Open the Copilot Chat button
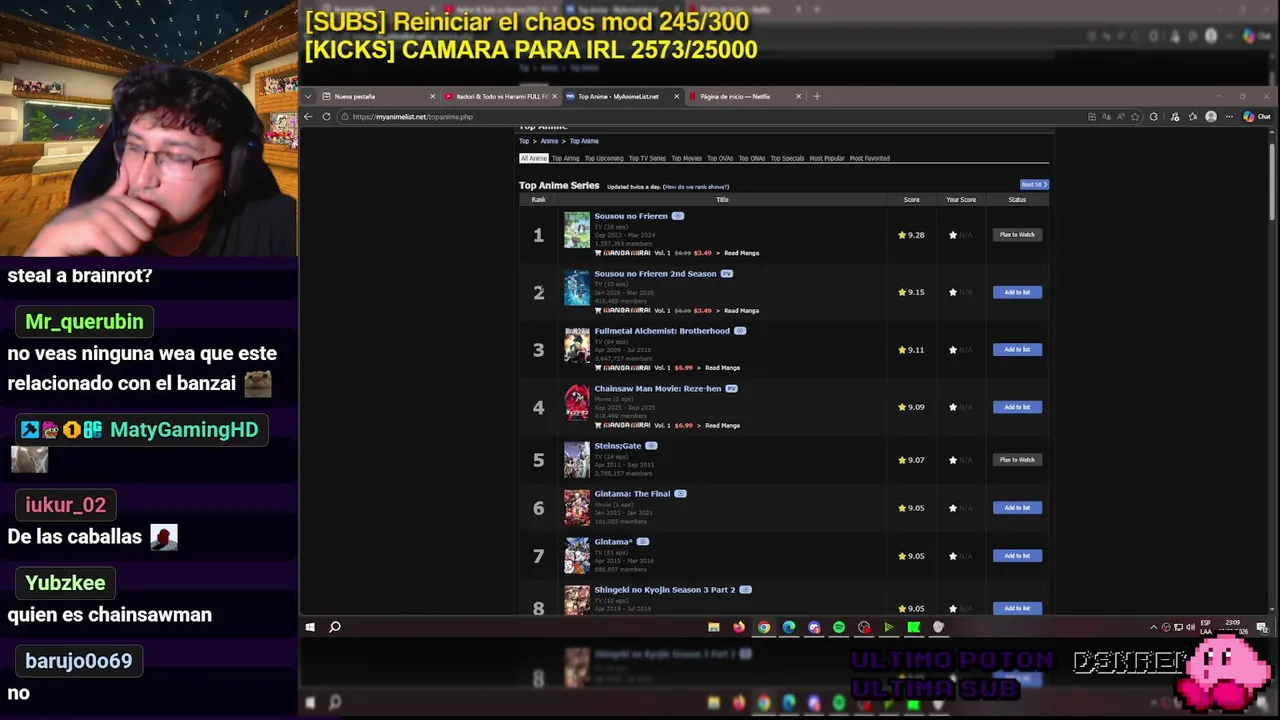 tap(1257, 117)
